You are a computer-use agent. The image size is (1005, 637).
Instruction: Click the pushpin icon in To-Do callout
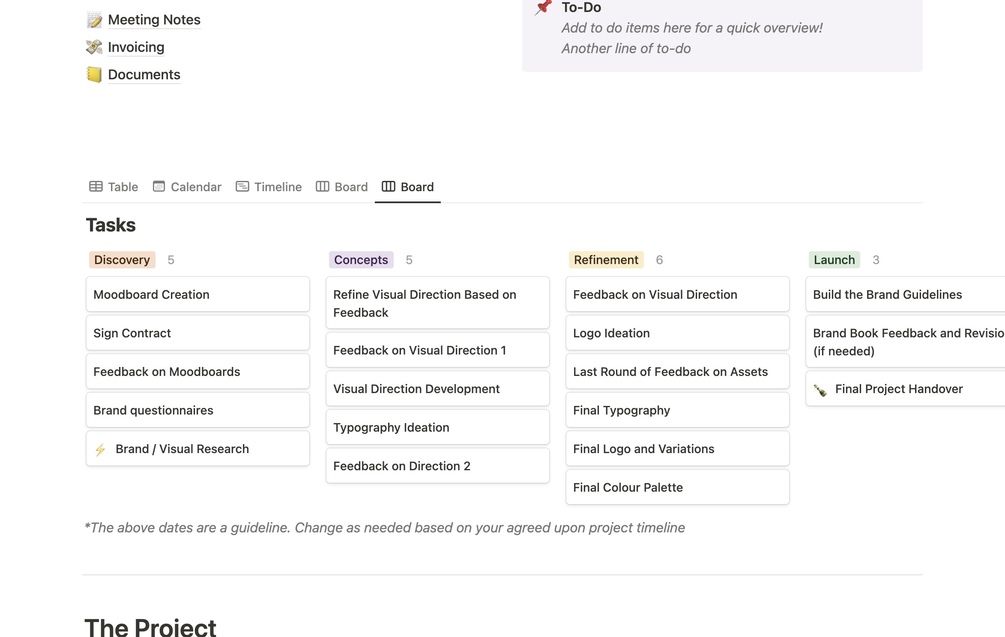[543, 8]
